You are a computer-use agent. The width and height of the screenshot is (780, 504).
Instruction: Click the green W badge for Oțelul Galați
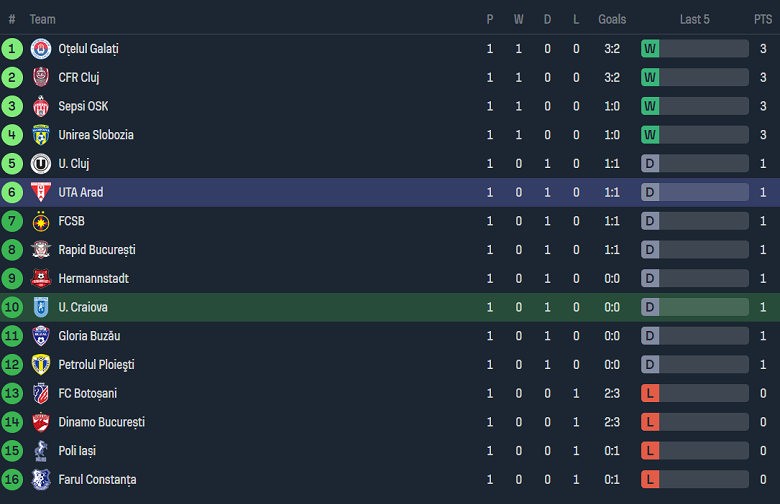click(x=650, y=48)
